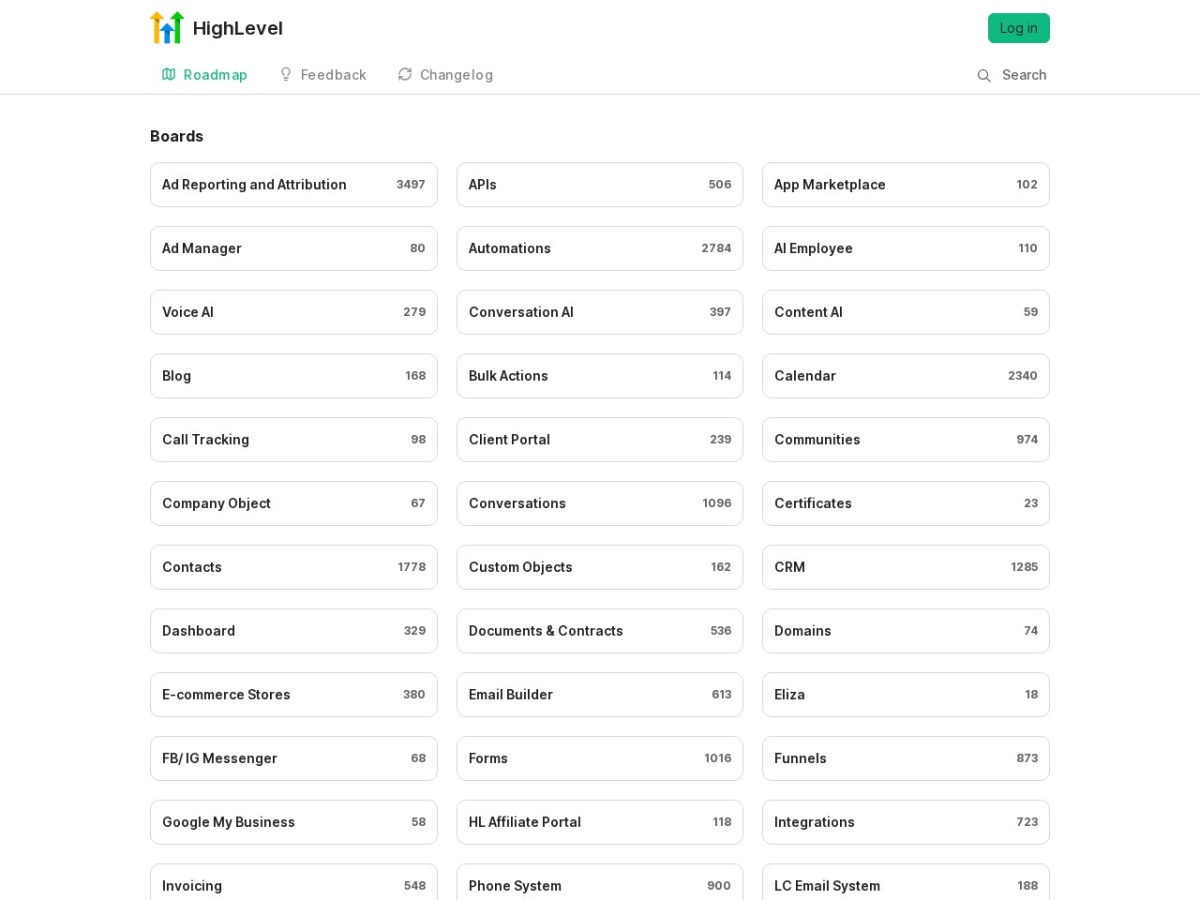Open the HighLevel home link
Image resolution: width=1200 pixels, height=900 pixels.
[x=216, y=28]
